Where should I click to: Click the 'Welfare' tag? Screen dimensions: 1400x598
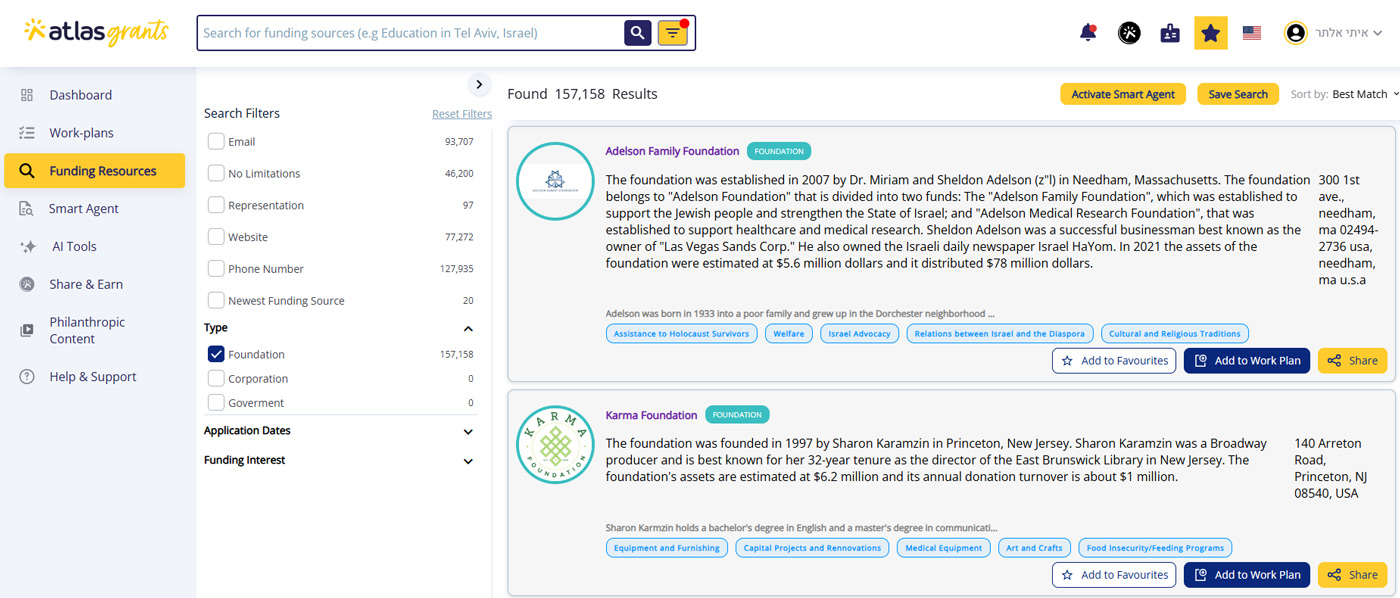point(789,334)
